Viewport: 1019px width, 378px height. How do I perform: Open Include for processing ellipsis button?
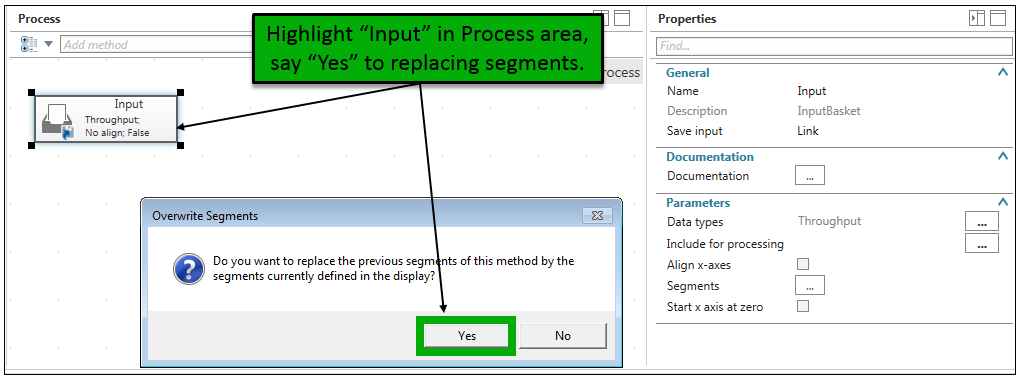pyautogui.click(x=982, y=244)
